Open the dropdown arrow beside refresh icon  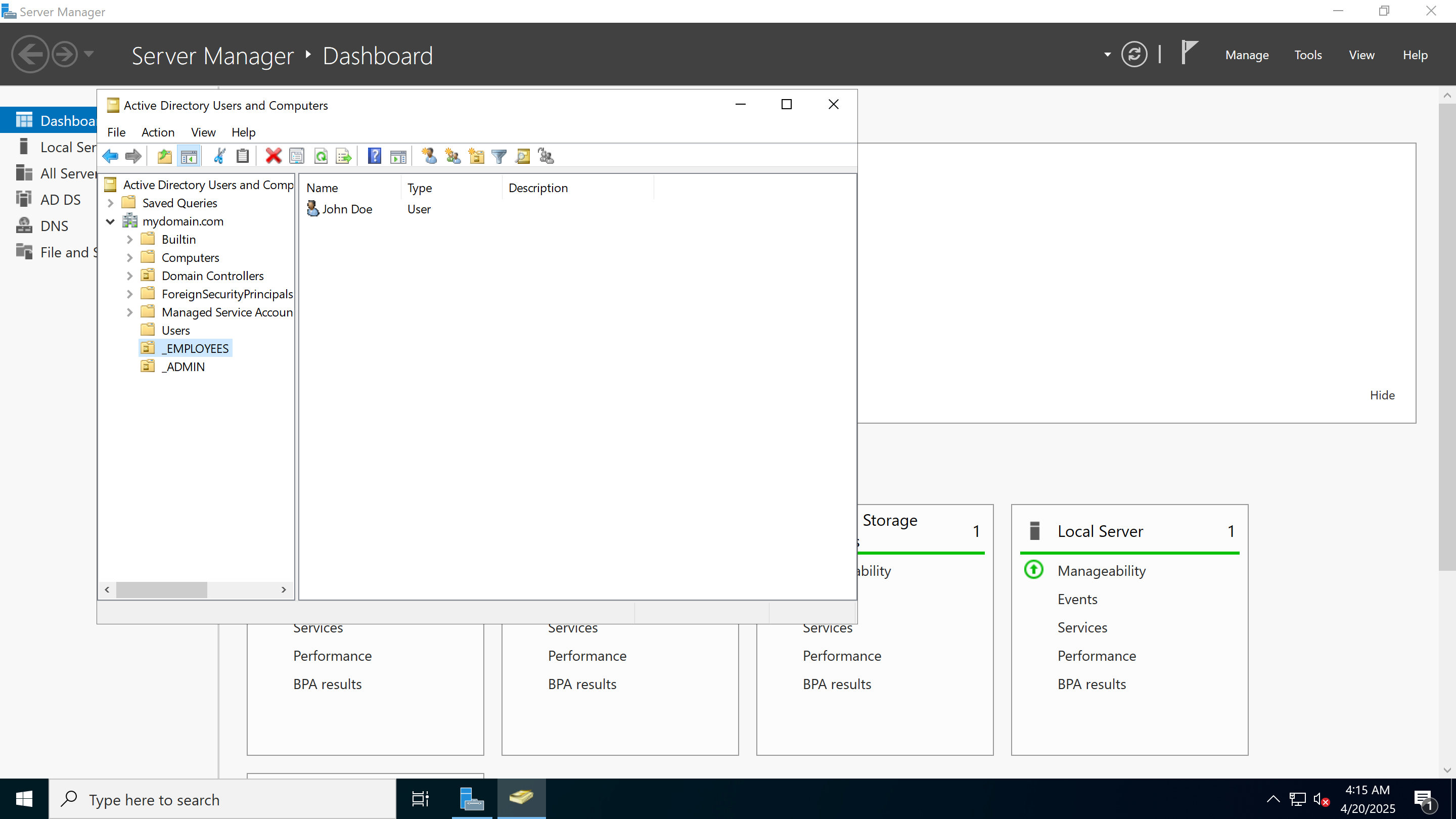[x=1107, y=55]
